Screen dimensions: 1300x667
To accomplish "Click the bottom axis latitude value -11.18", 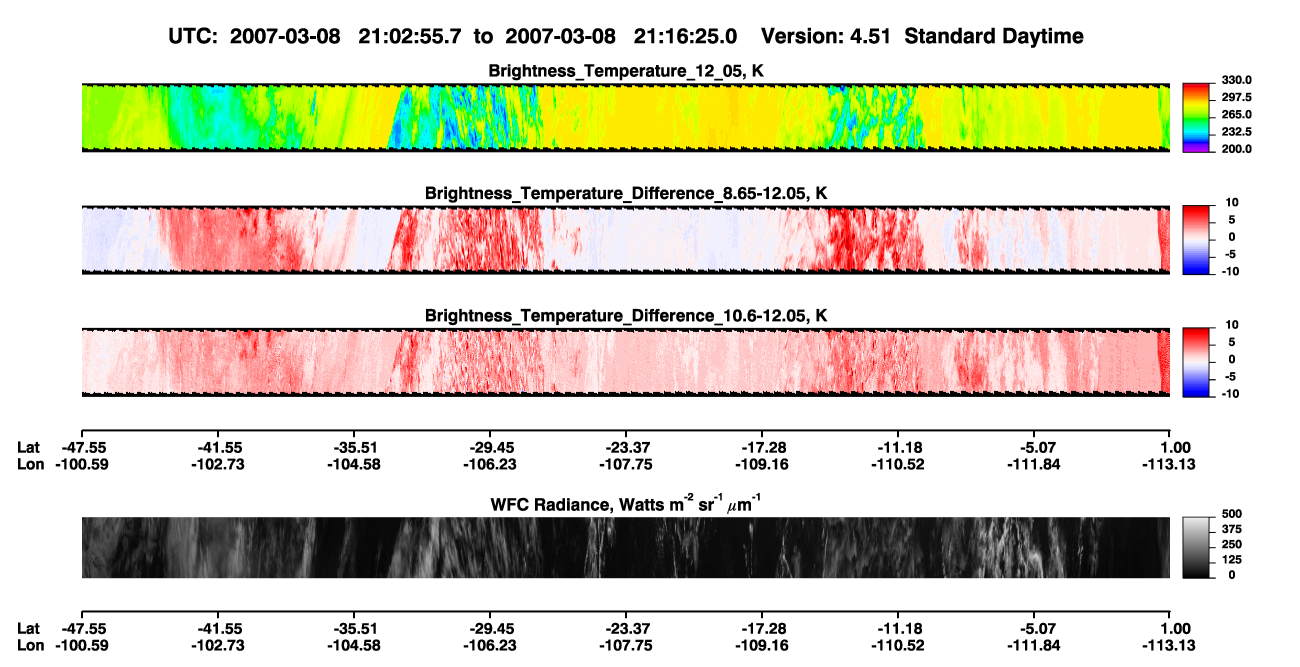I will tap(899, 628).
